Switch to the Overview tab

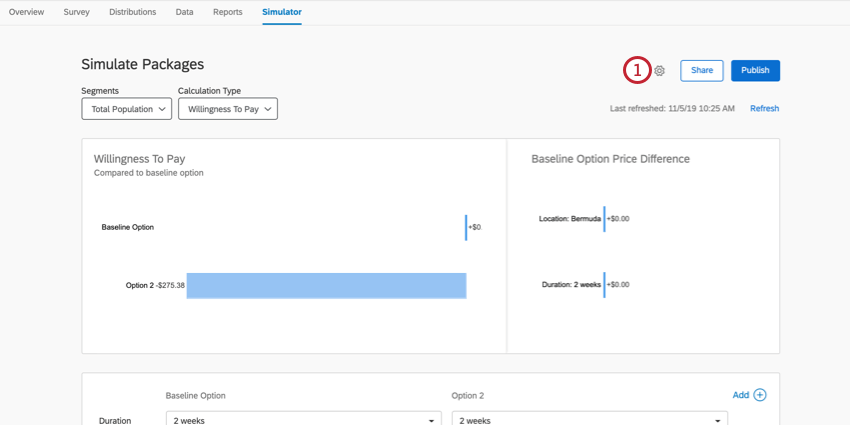point(27,11)
